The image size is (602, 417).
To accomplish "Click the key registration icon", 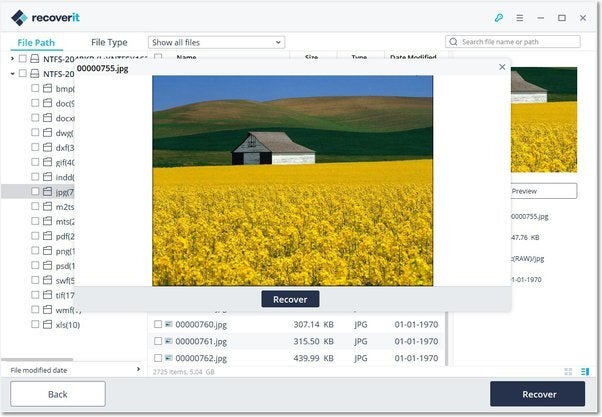I will (x=499, y=17).
